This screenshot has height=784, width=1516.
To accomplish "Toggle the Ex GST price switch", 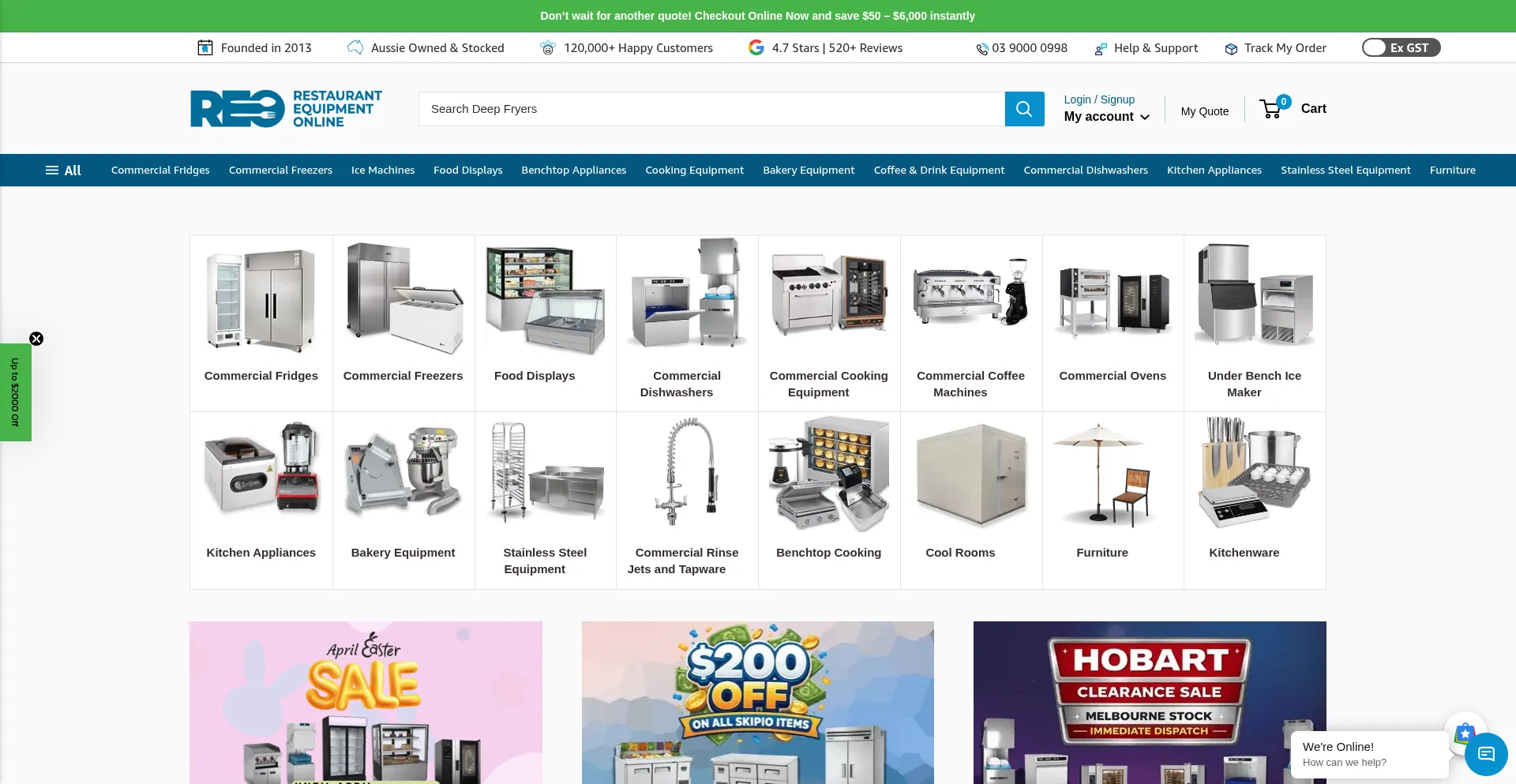I will pyautogui.click(x=1401, y=48).
